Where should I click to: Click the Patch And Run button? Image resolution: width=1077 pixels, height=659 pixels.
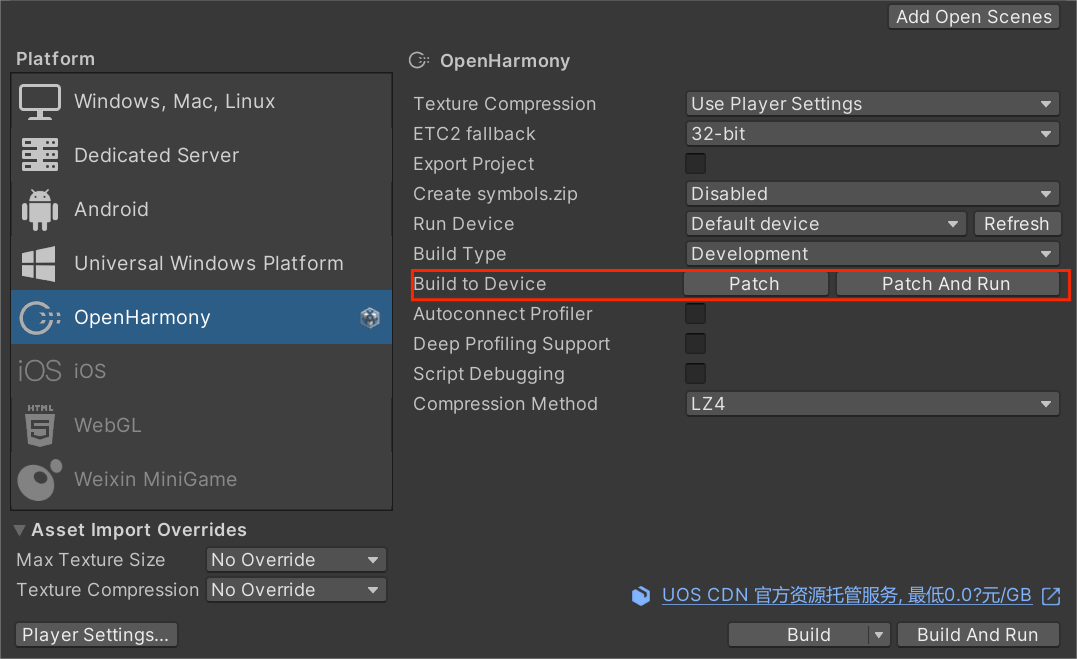click(947, 283)
